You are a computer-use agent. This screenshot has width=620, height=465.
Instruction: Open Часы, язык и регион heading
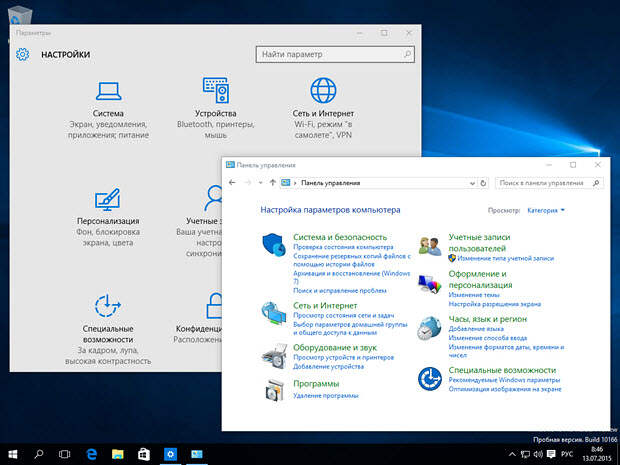(488, 319)
